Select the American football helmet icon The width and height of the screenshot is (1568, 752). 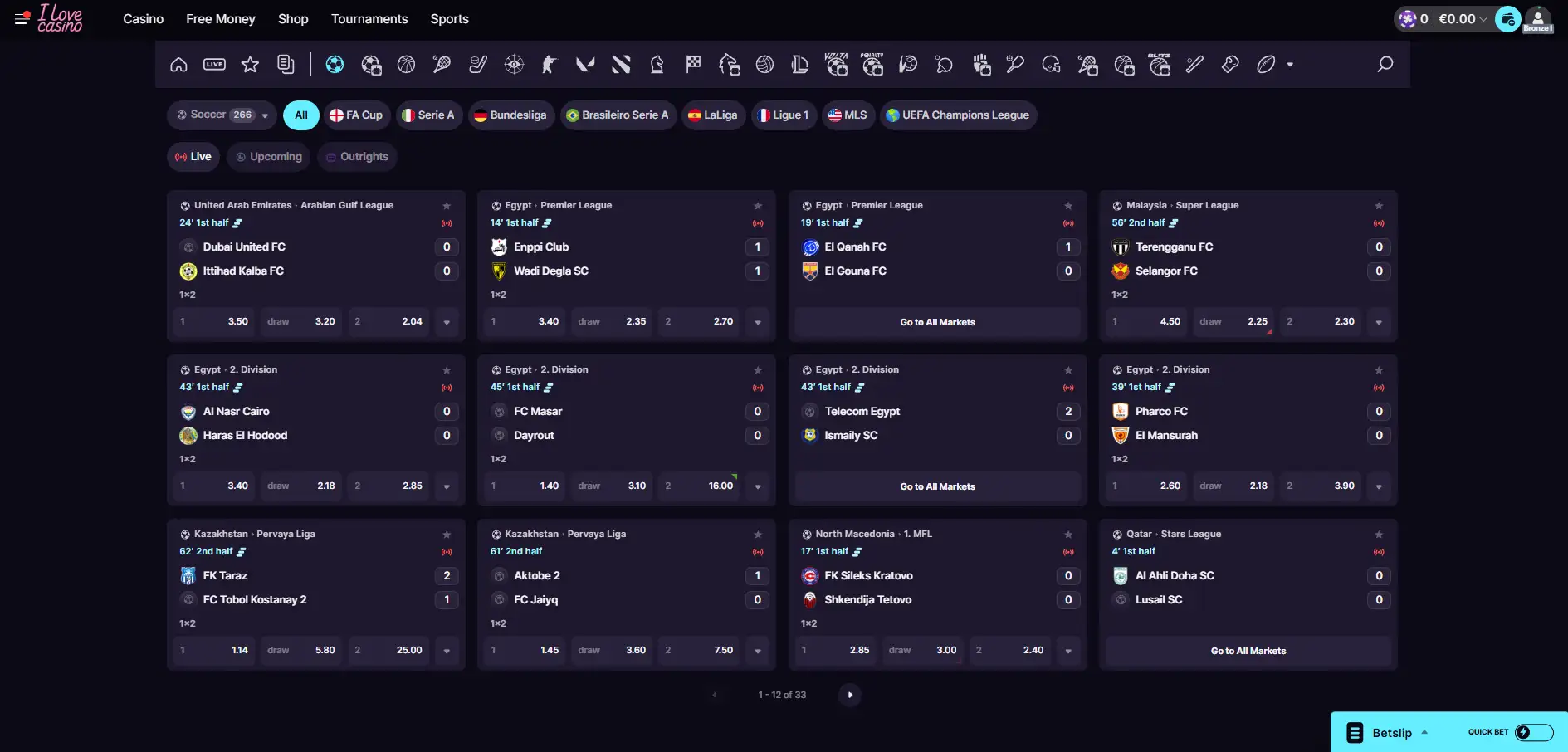(x=1052, y=65)
